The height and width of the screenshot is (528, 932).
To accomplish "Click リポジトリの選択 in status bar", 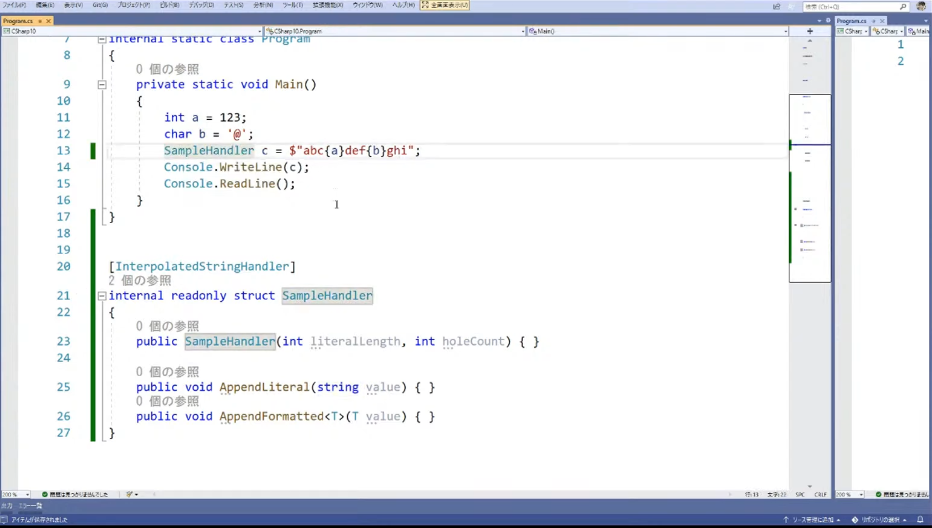I will point(879,520).
